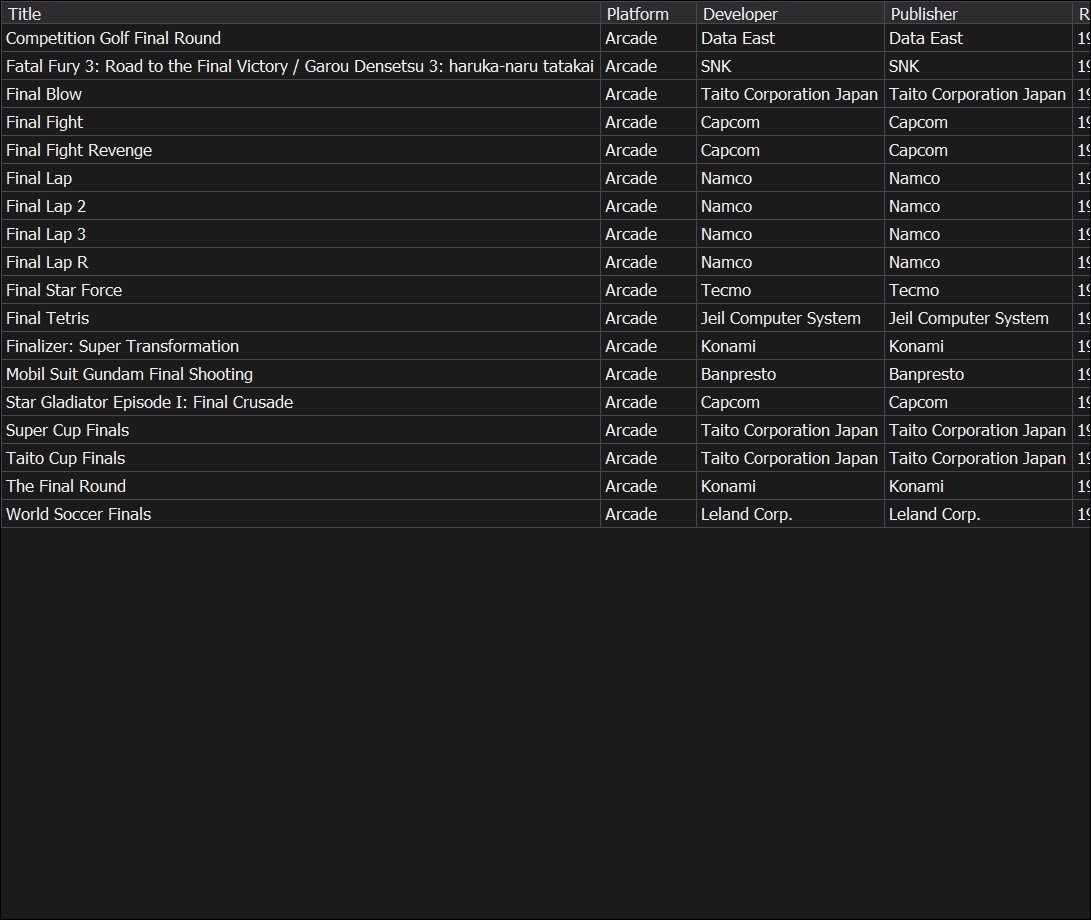Select the Competition Golf Final Round title
This screenshot has width=1091, height=920.
113,38
